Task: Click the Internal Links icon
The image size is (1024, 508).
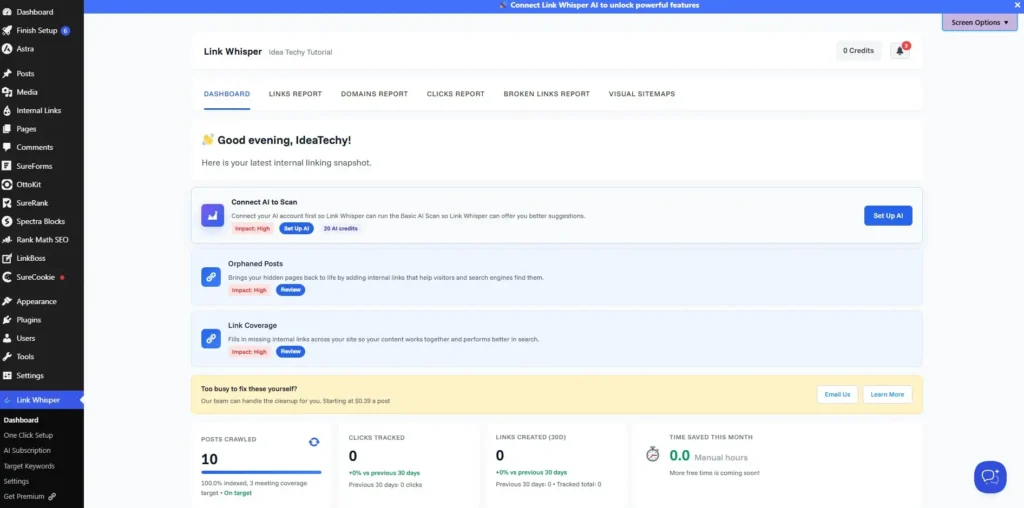Action: click(7, 110)
